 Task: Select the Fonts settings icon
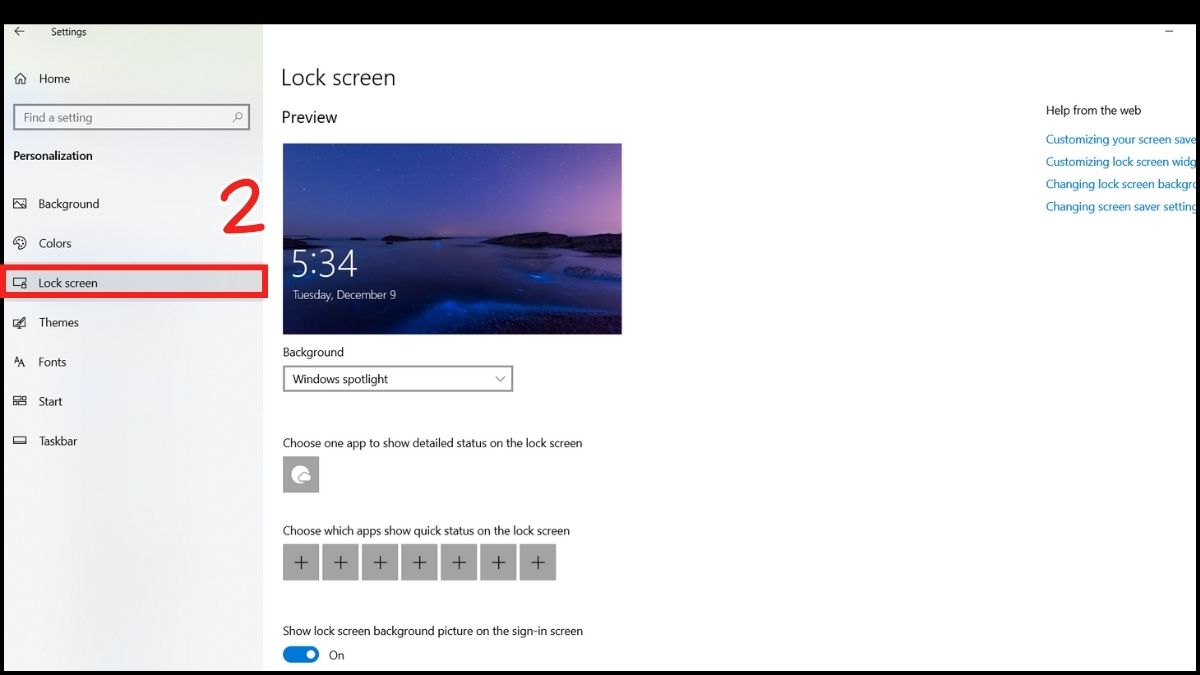tap(20, 361)
